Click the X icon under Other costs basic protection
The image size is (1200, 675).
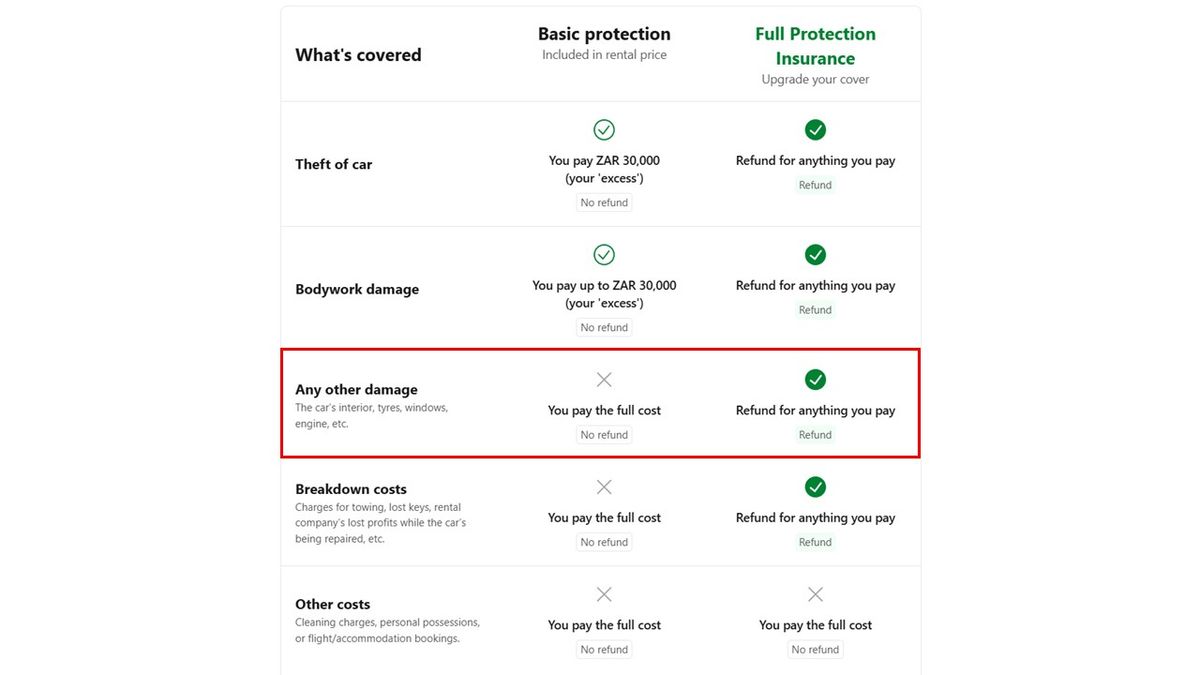point(604,595)
